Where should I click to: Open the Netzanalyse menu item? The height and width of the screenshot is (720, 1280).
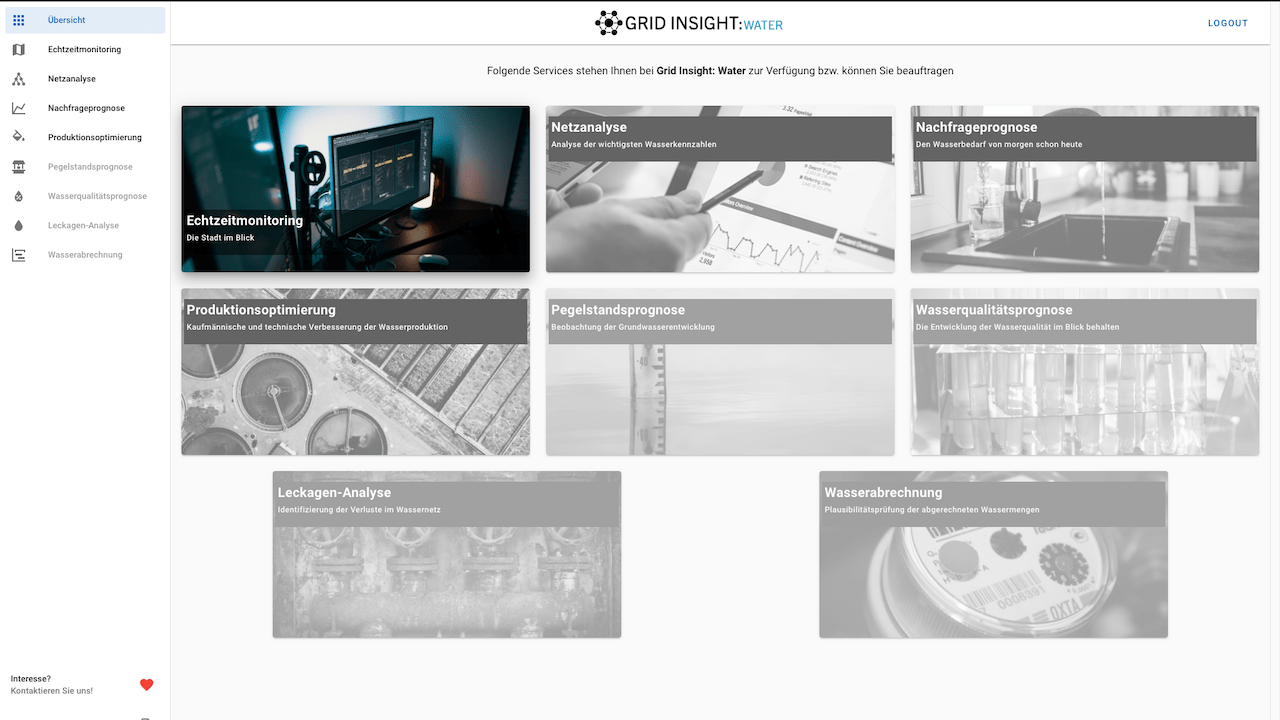(72, 79)
